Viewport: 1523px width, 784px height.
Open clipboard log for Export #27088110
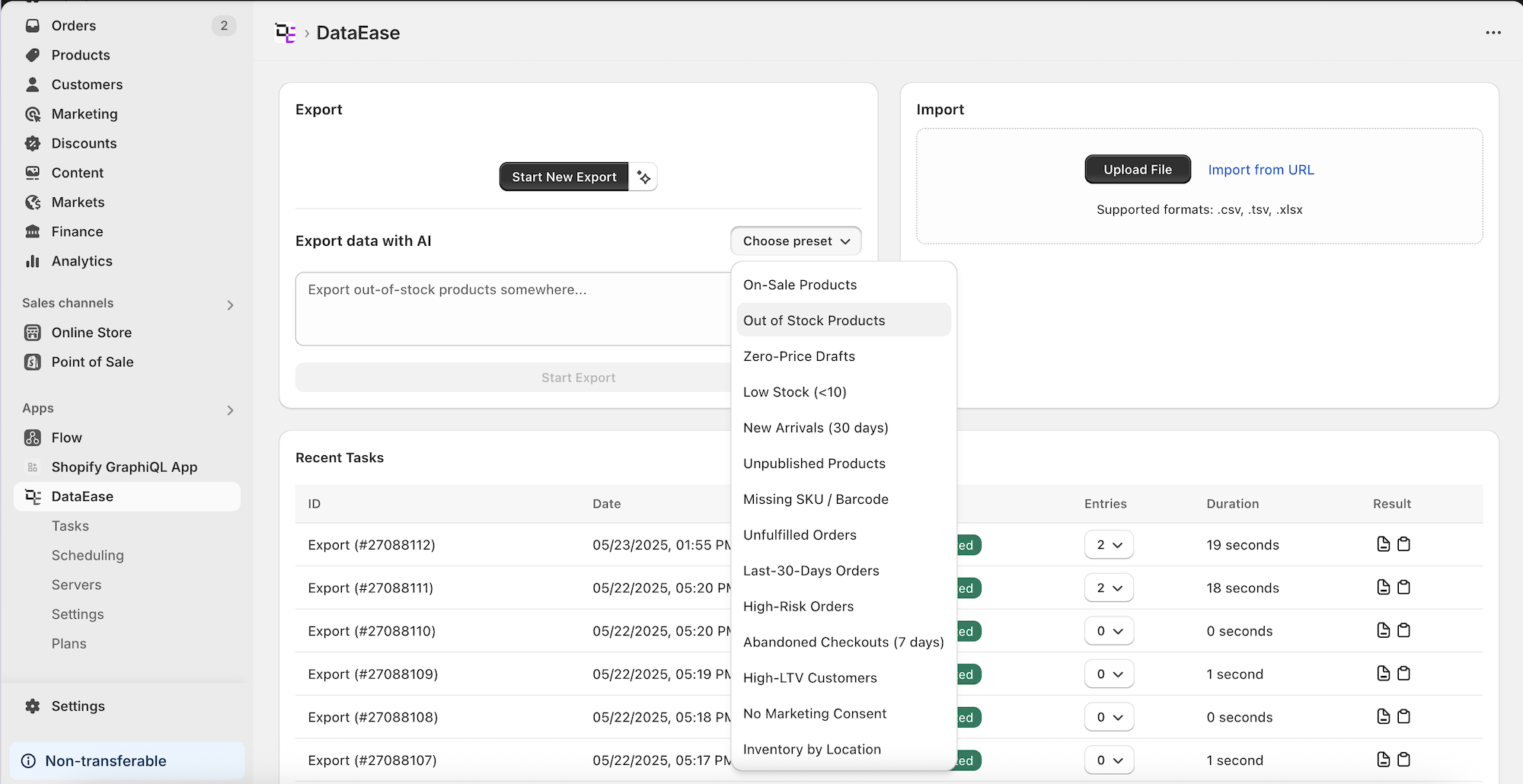pyautogui.click(x=1404, y=630)
